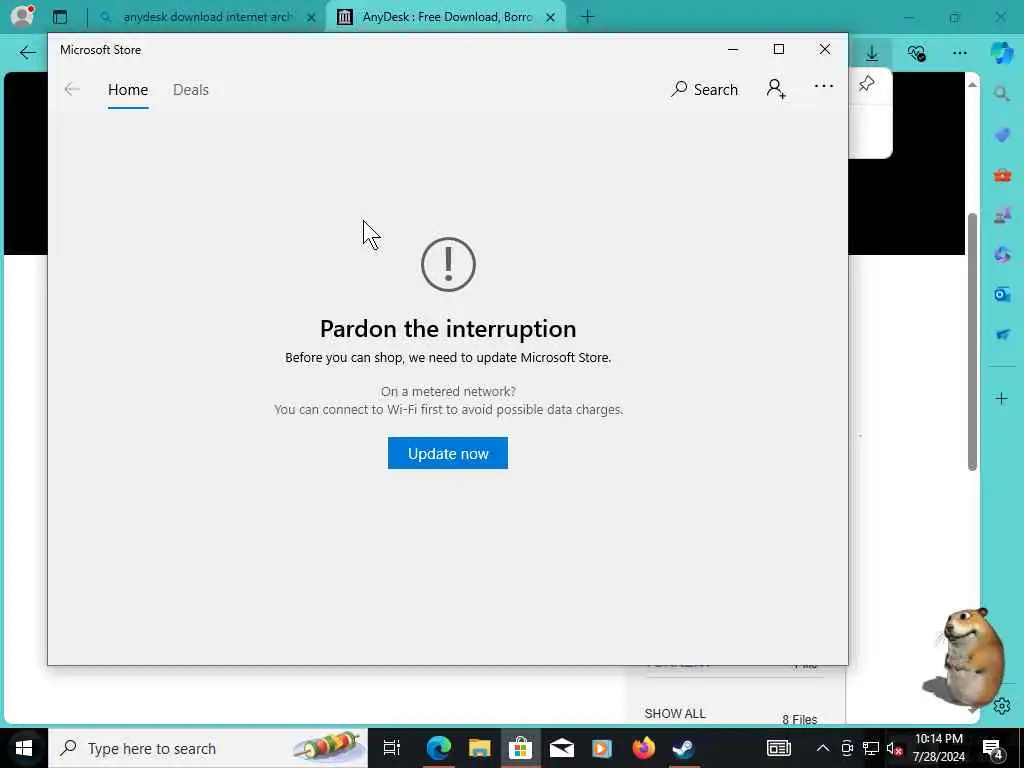Select the AnyDesk : Free Download browser tab
Screen dimensions: 1024x768
click(x=447, y=17)
